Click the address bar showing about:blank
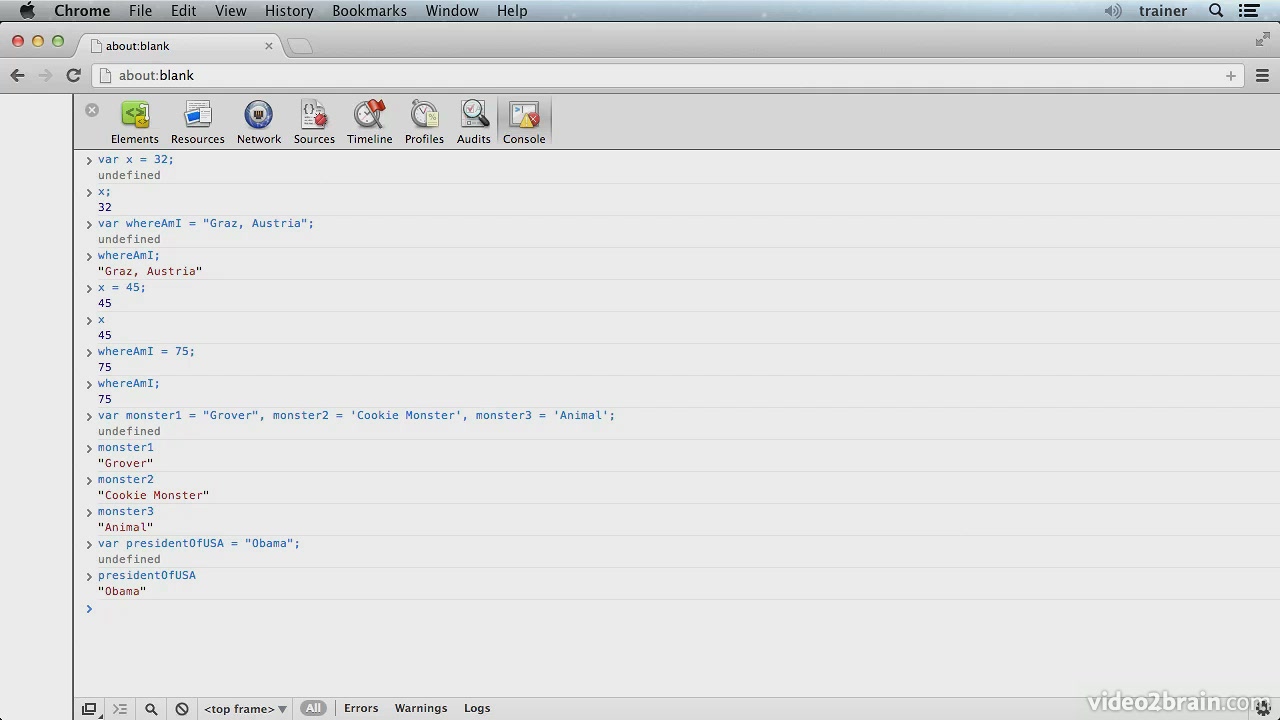The height and width of the screenshot is (720, 1280). click(667, 75)
